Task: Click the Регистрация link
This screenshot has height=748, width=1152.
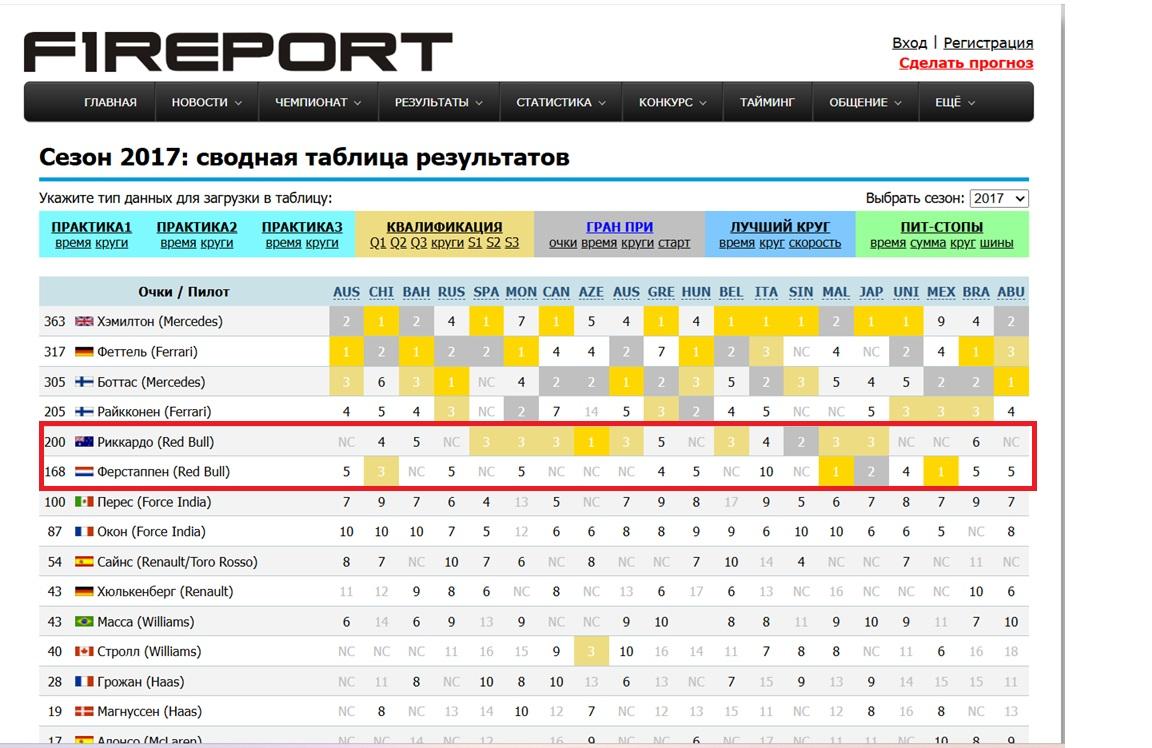Action: click(x=988, y=43)
